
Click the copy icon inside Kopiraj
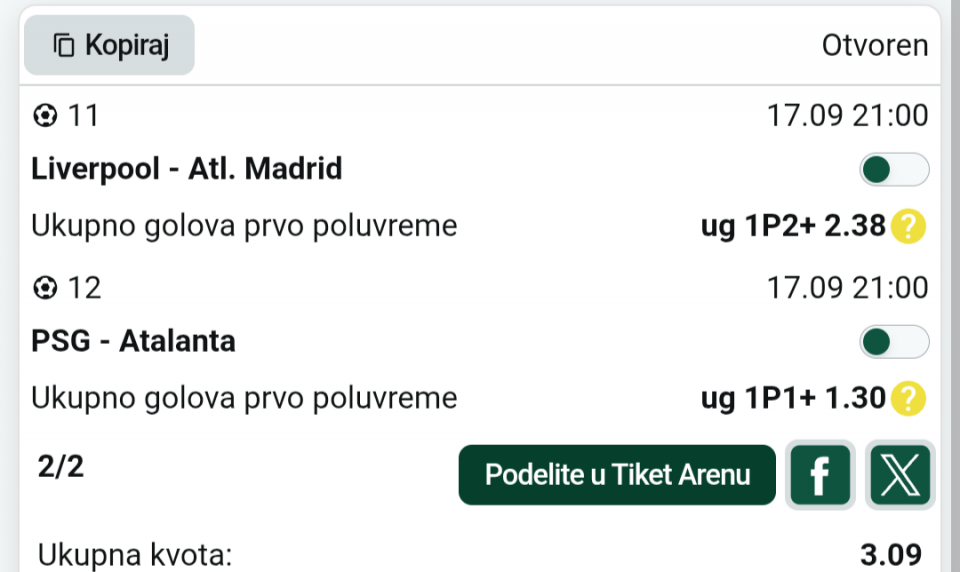pyautogui.click(x=64, y=45)
